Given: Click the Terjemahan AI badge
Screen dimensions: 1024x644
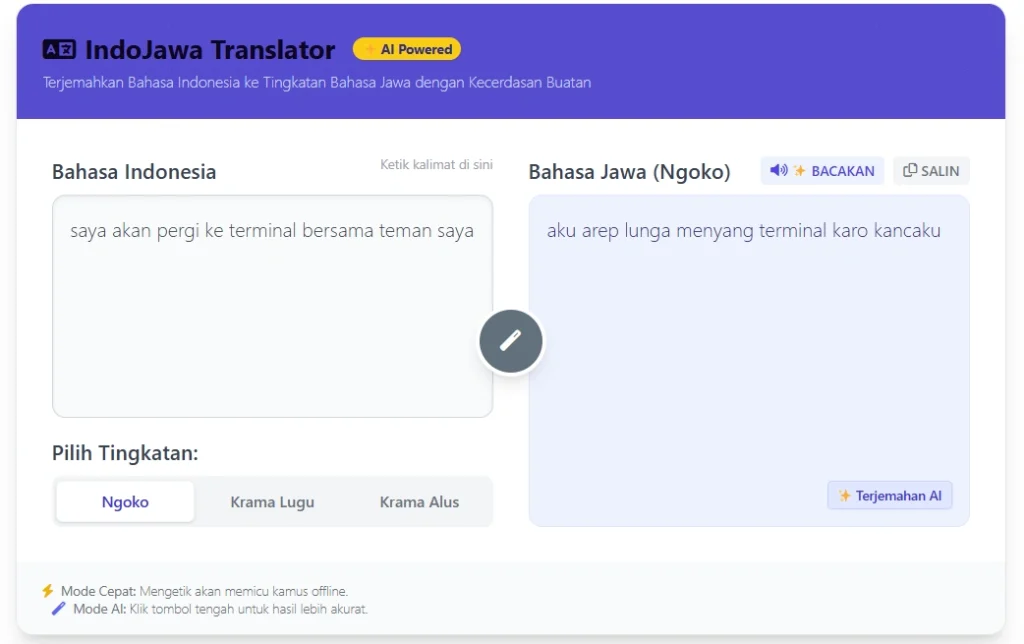Looking at the screenshot, I should [x=889, y=495].
